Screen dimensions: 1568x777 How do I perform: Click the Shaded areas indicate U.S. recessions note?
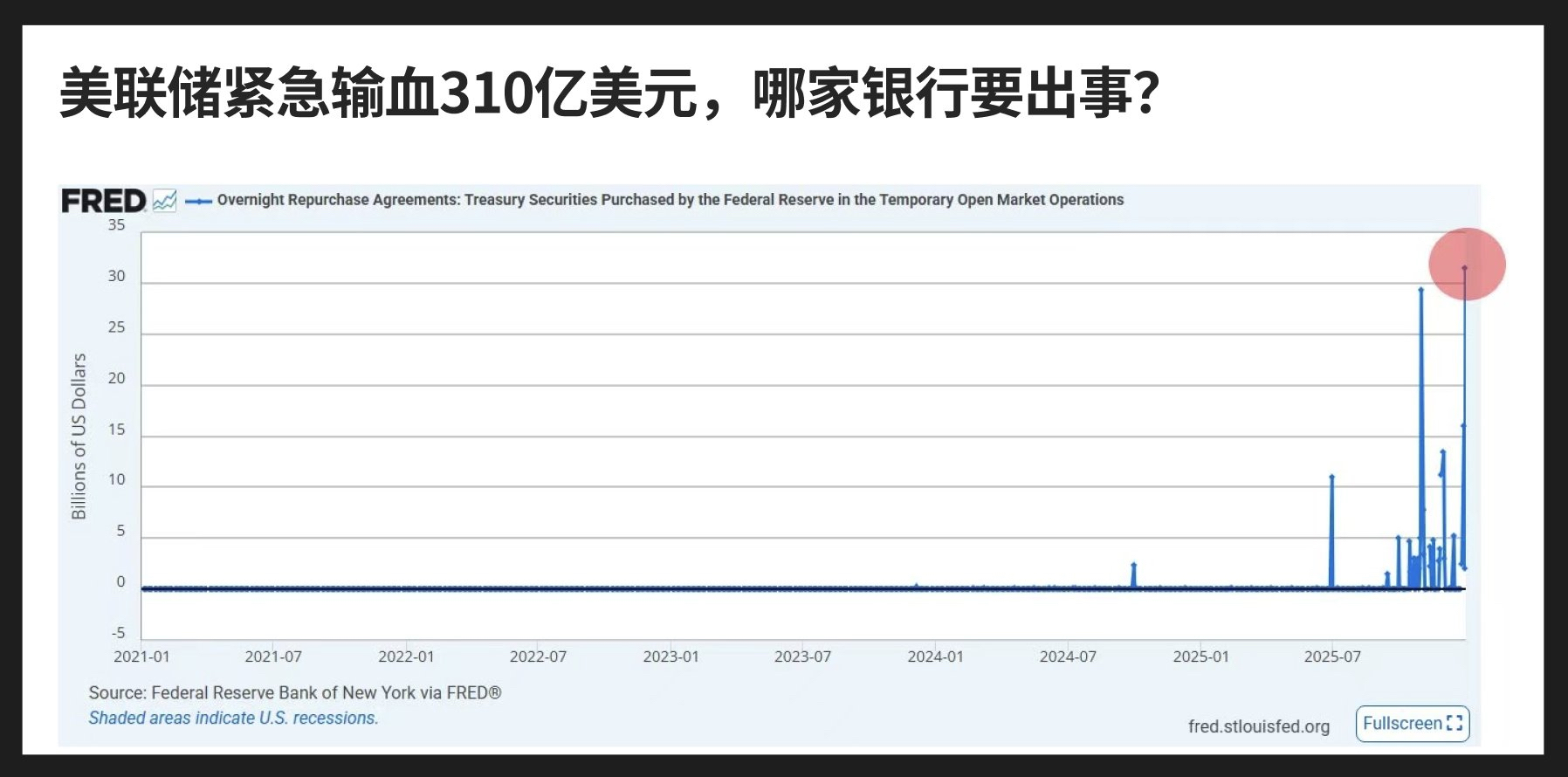[233, 719]
